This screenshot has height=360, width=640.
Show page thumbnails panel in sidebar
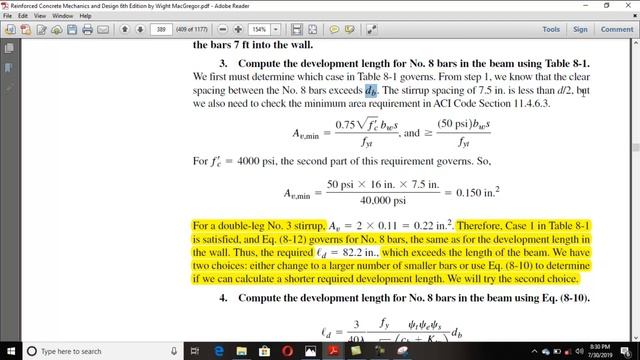coord(9,48)
